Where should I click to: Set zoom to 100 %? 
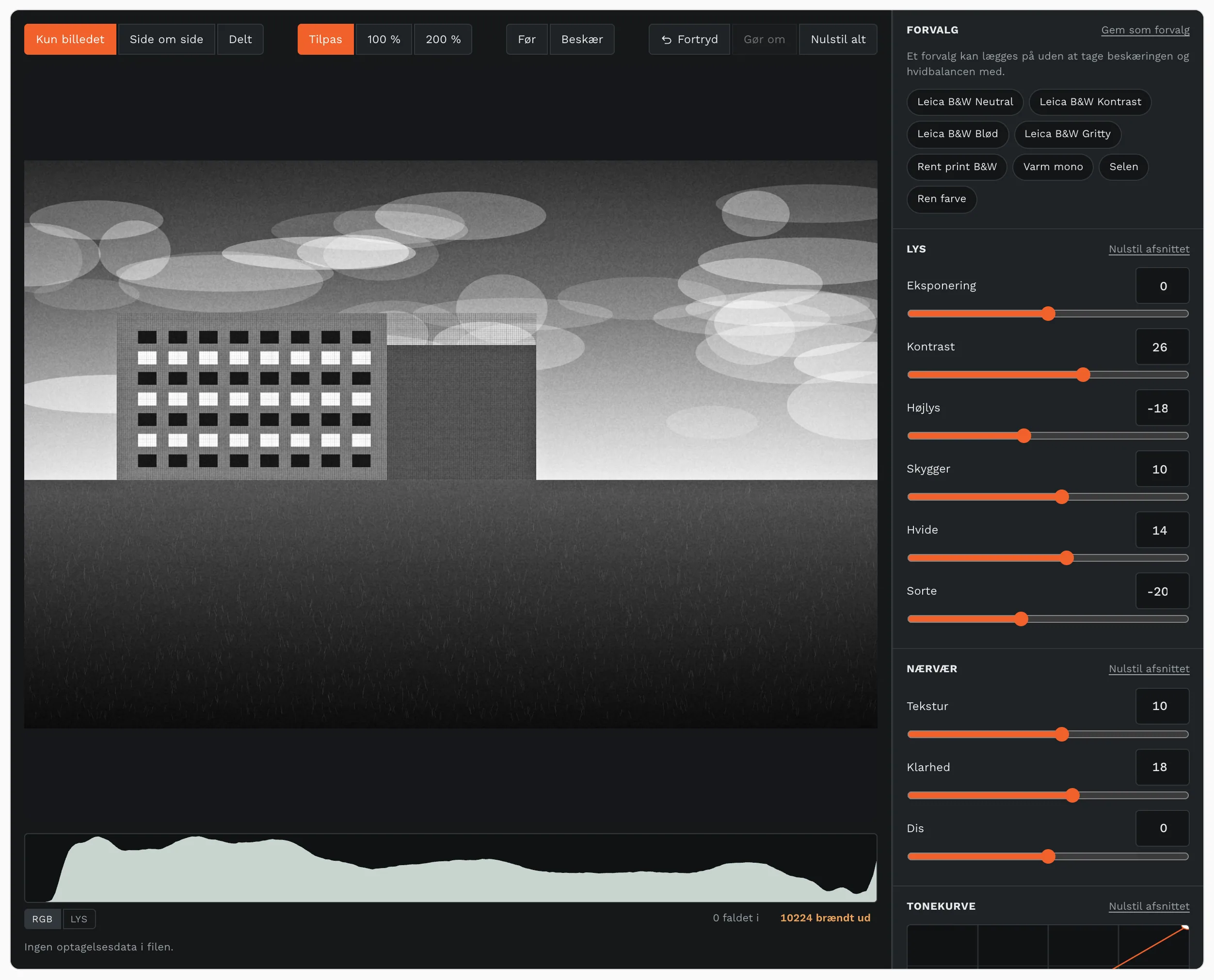point(383,39)
